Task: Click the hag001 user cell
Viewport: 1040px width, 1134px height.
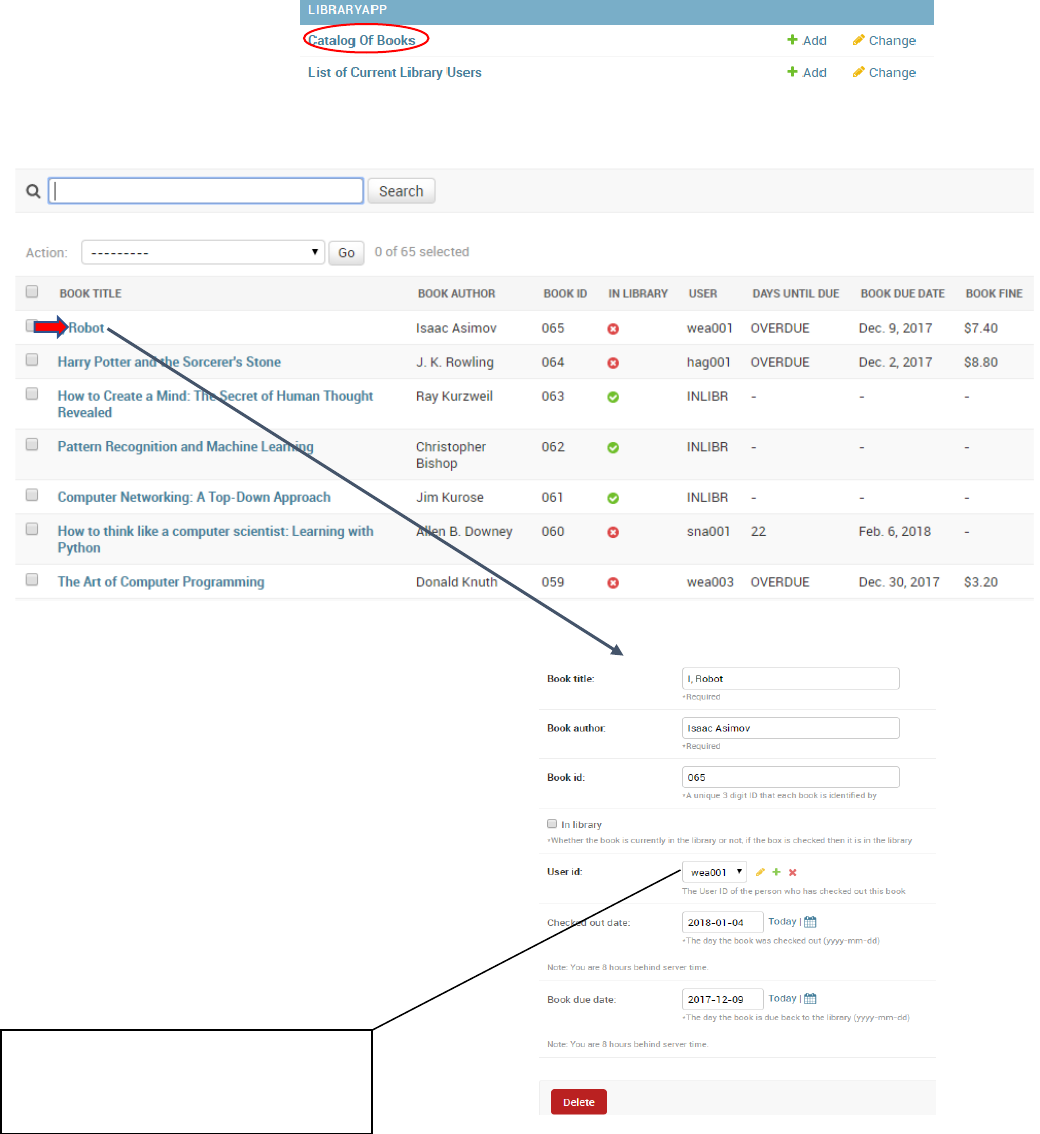Action: [709, 362]
